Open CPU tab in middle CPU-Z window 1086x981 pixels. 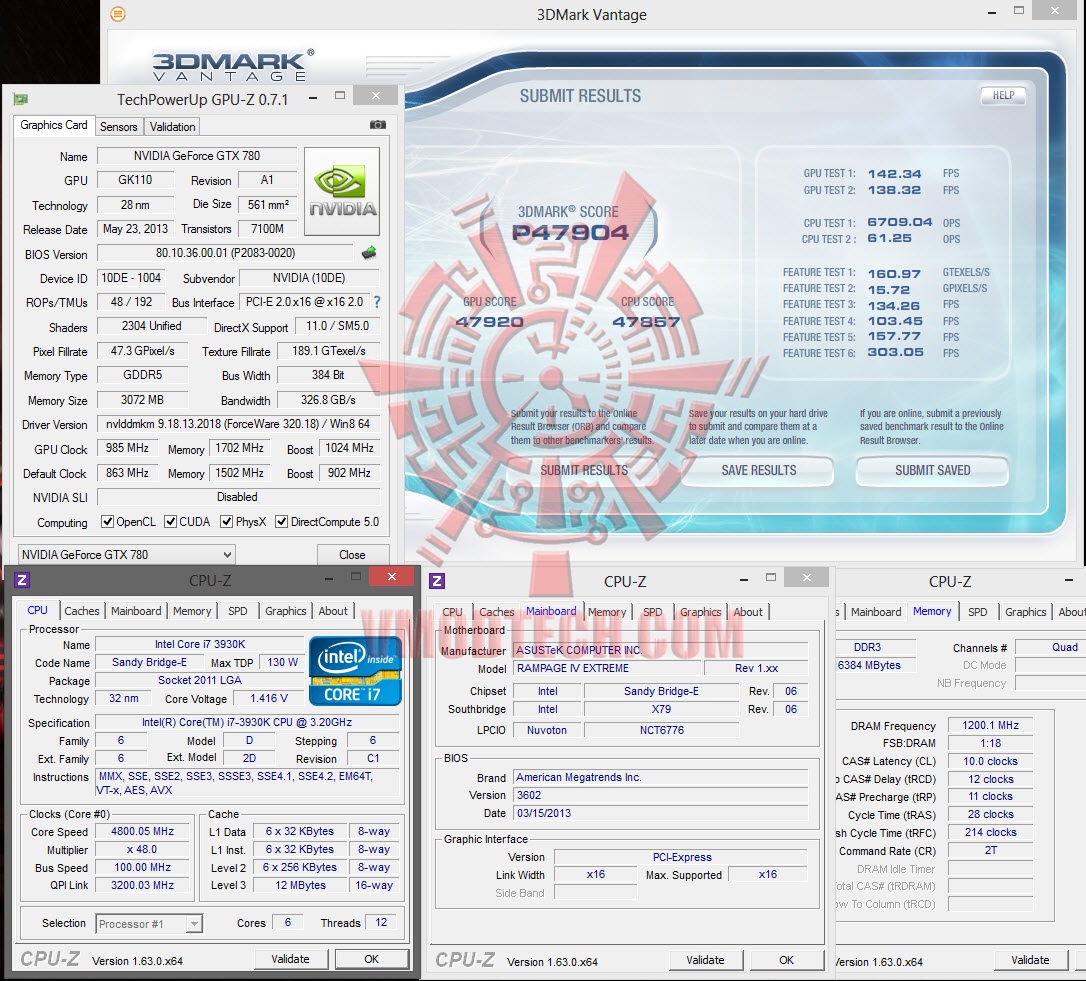click(452, 612)
